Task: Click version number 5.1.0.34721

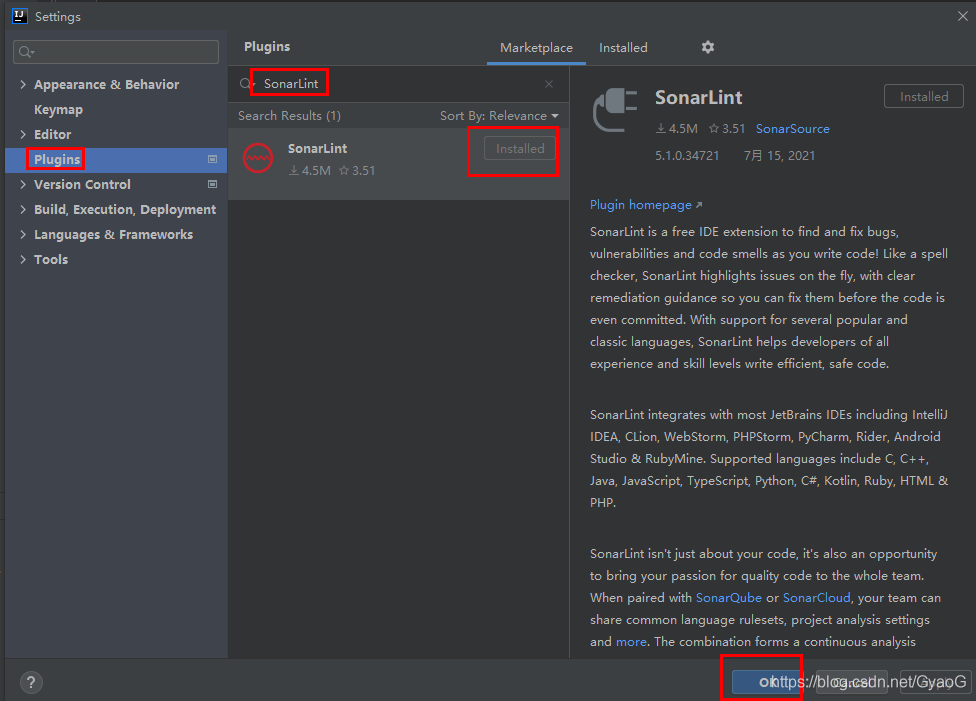Action: coord(687,156)
